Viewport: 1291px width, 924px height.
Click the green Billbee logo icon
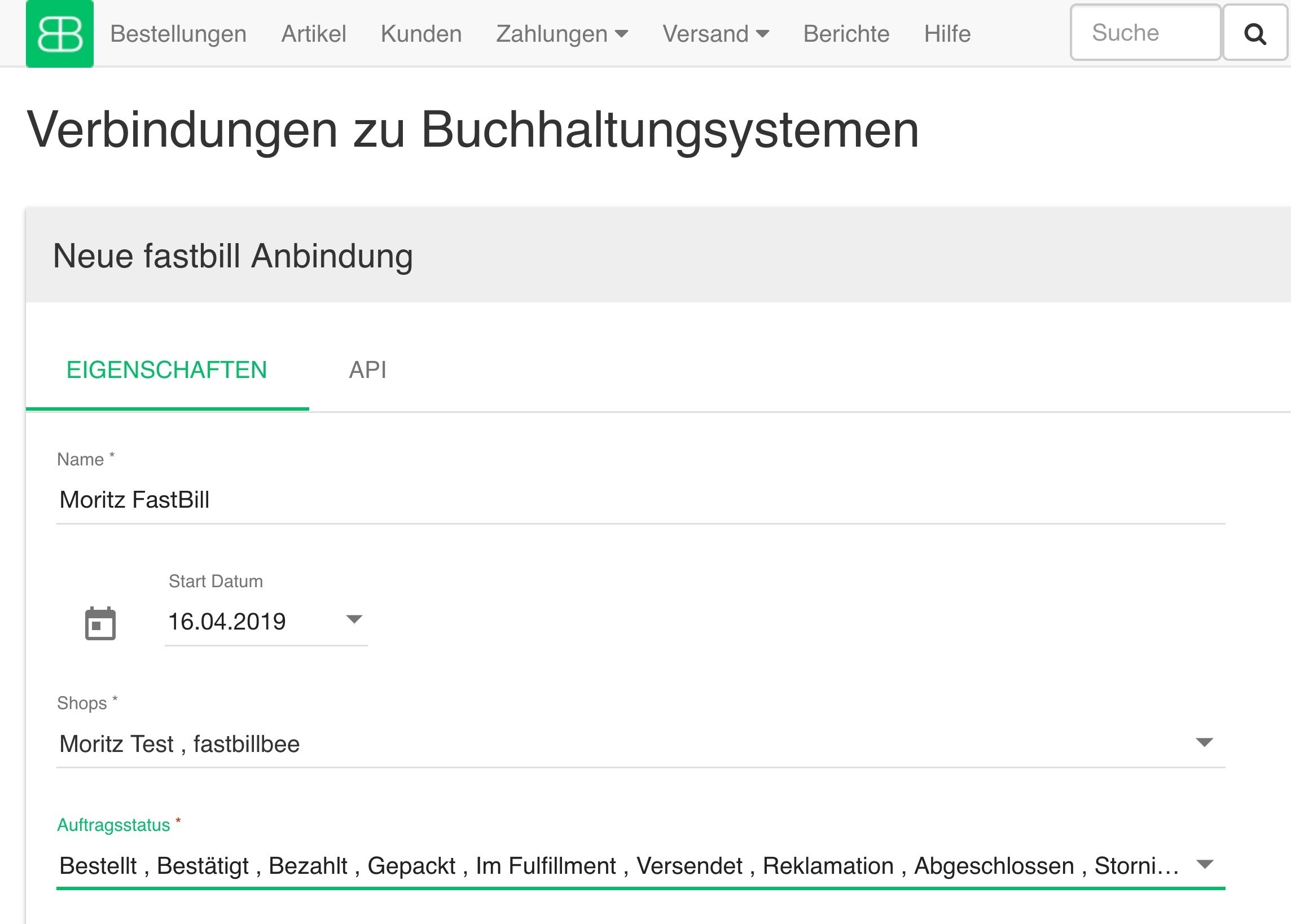[60, 34]
